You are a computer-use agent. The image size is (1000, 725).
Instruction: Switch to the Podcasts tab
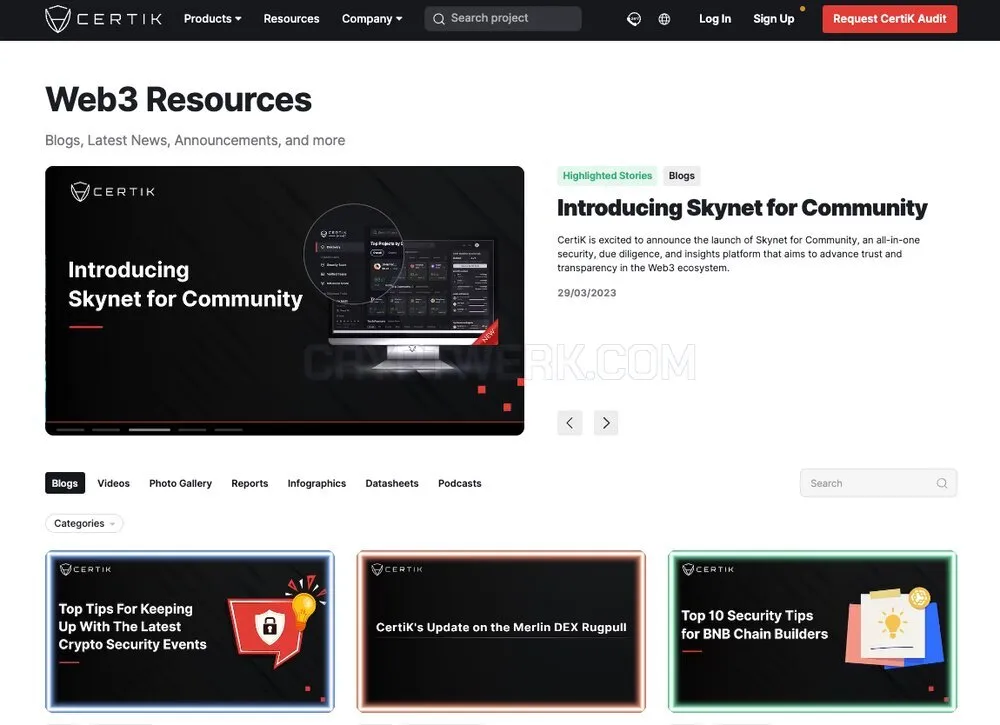pos(459,483)
